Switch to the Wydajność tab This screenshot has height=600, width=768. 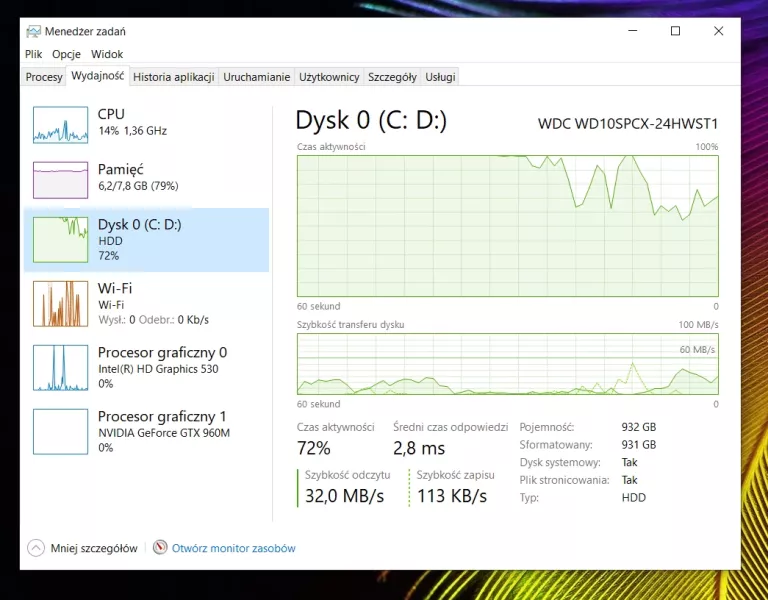click(97, 76)
